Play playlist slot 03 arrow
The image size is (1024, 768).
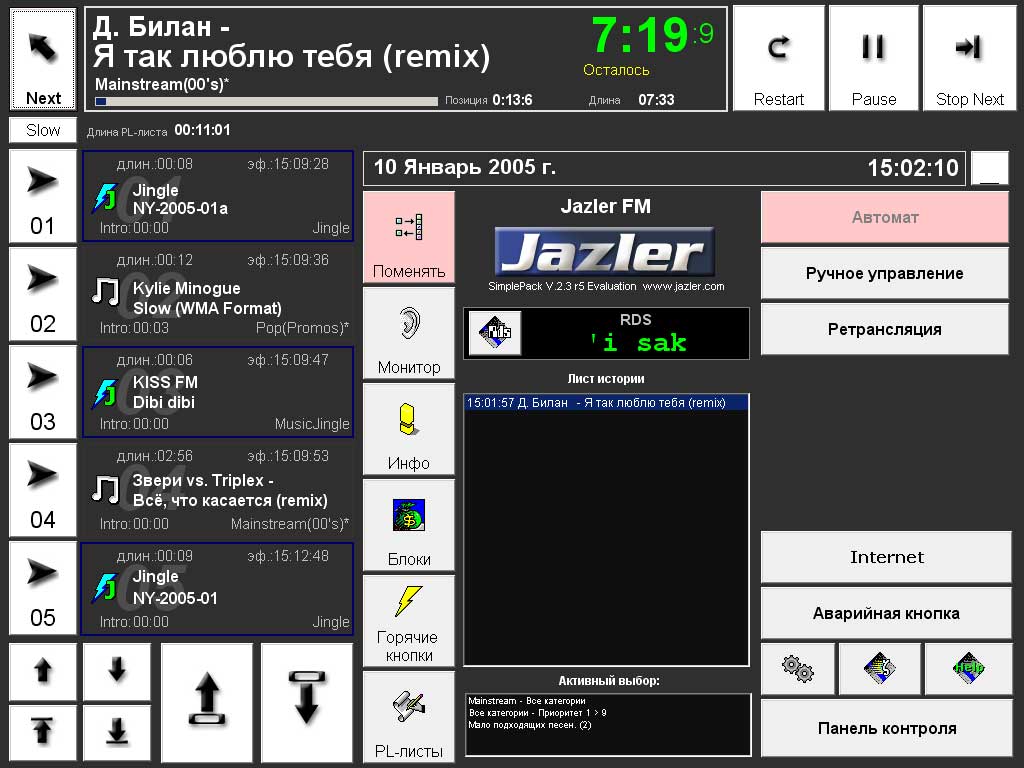[43, 392]
